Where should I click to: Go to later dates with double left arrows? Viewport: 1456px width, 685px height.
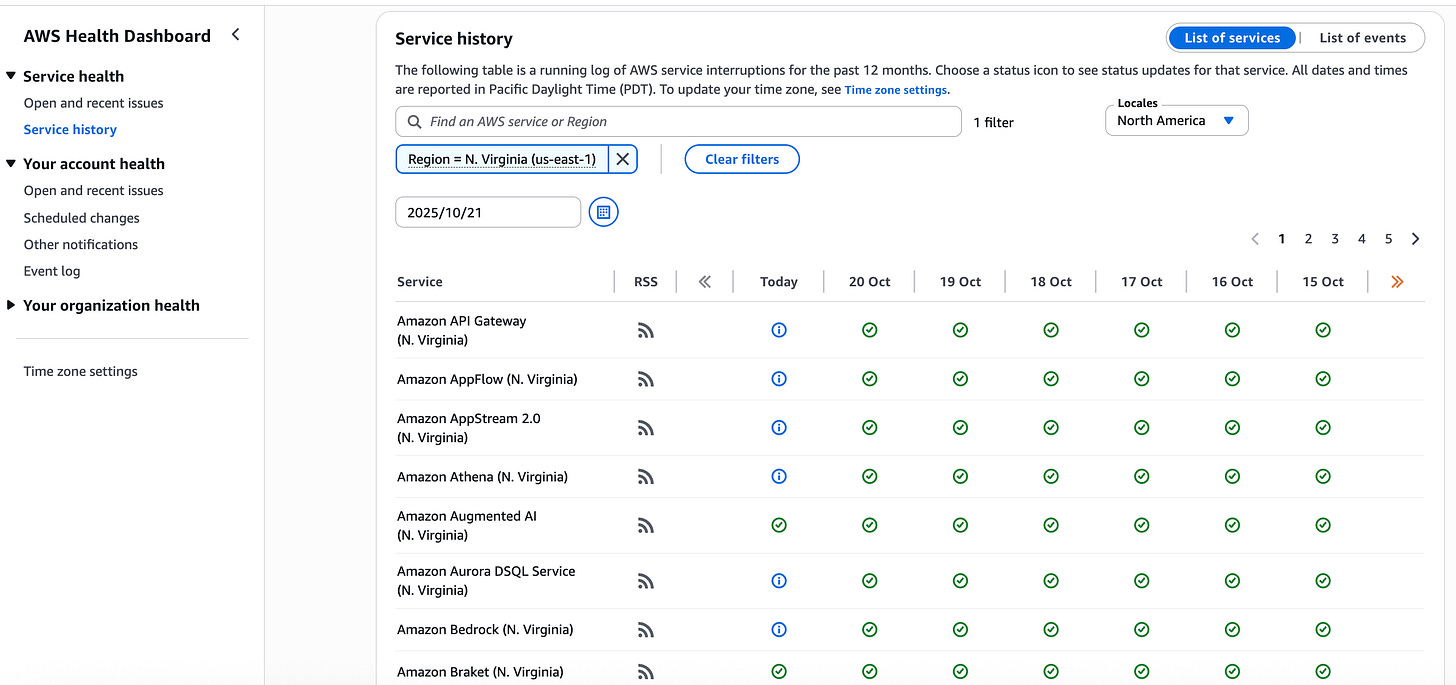705,282
